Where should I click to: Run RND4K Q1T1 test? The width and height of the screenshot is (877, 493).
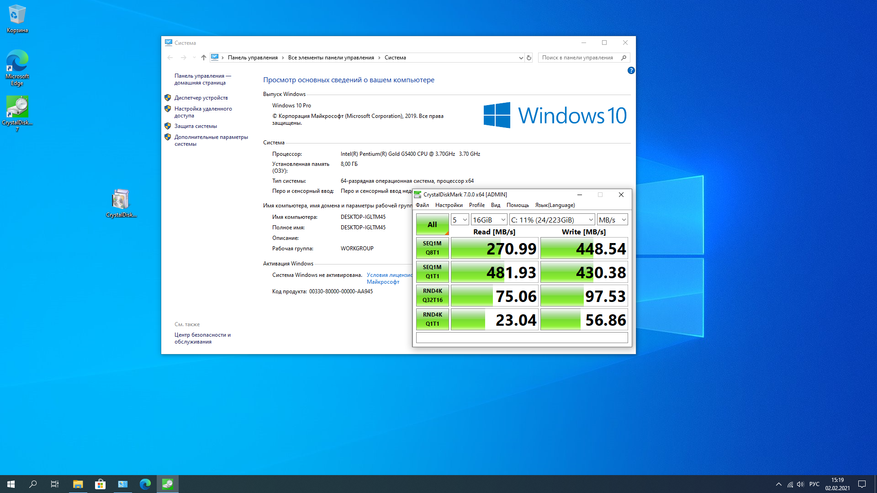tap(432, 319)
